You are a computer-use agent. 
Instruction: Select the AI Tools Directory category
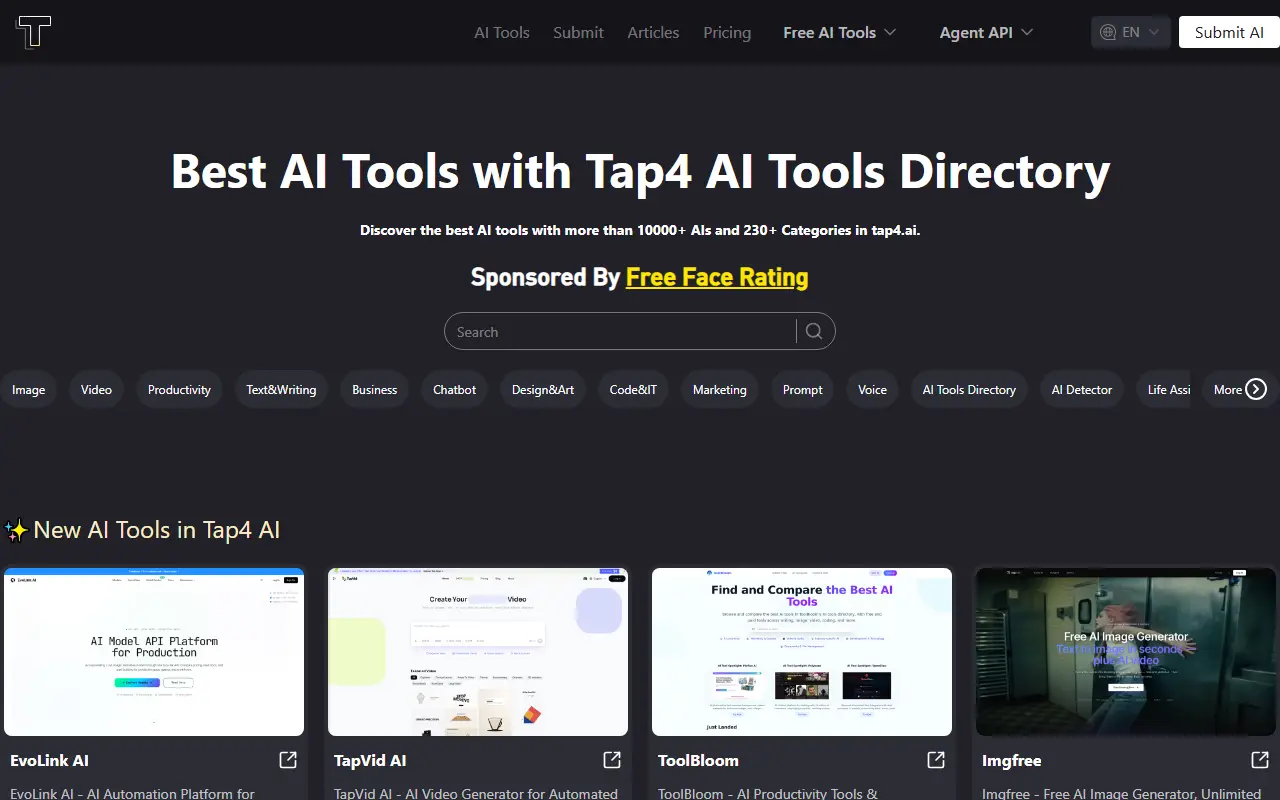point(969,390)
